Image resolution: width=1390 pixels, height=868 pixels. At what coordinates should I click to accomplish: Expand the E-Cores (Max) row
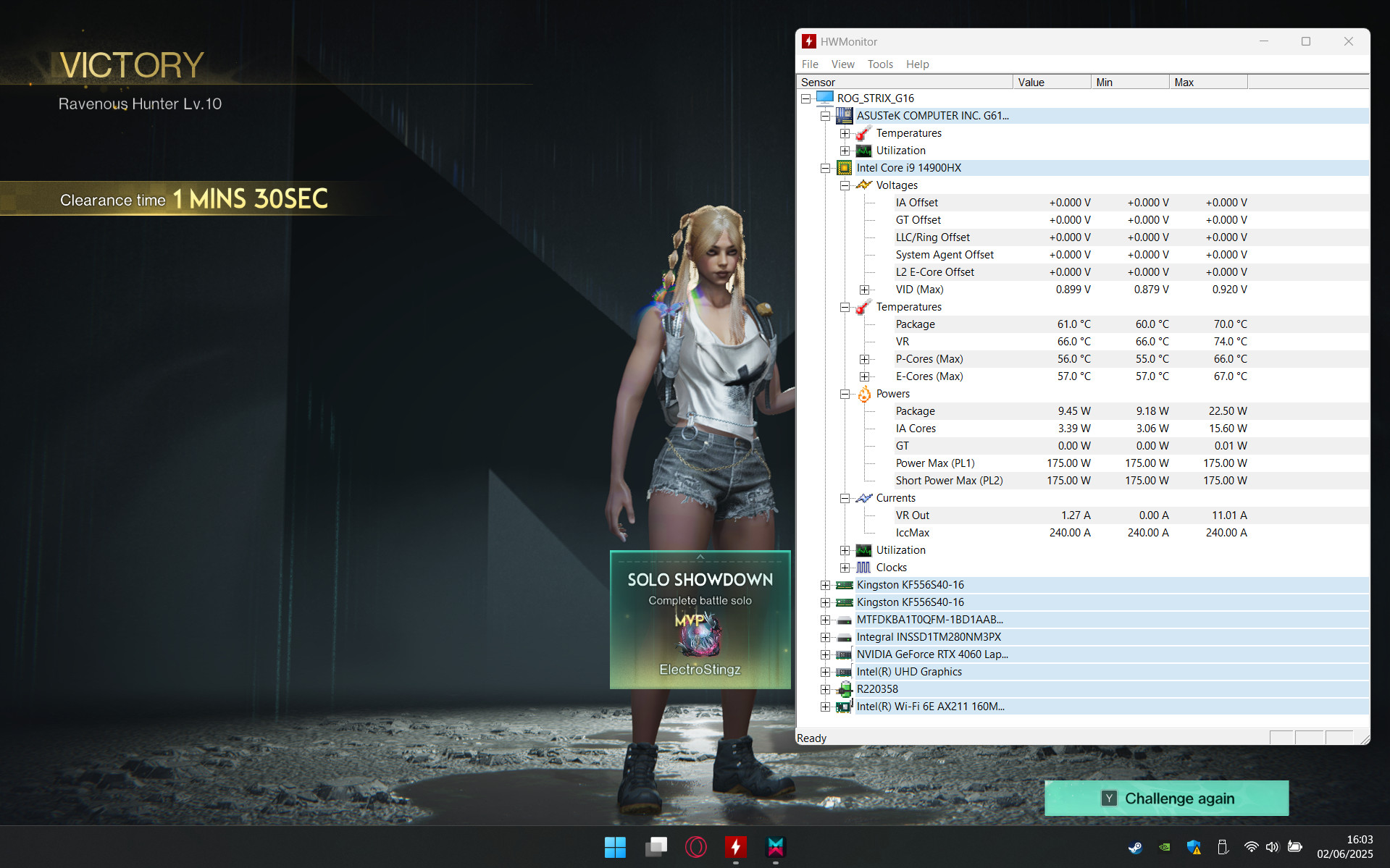864,376
